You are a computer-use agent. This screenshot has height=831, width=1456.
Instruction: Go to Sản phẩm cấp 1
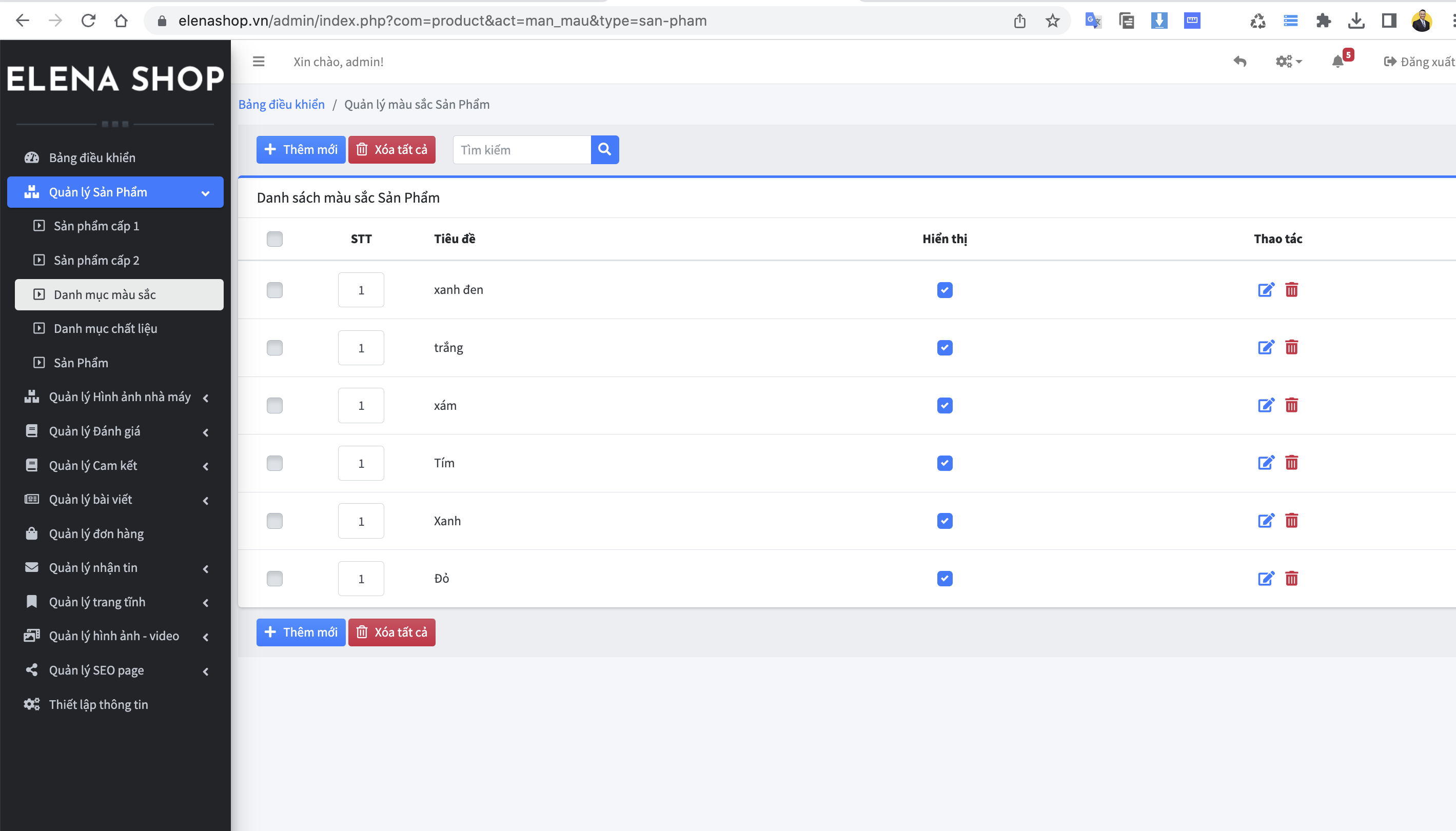[x=96, y=226]
